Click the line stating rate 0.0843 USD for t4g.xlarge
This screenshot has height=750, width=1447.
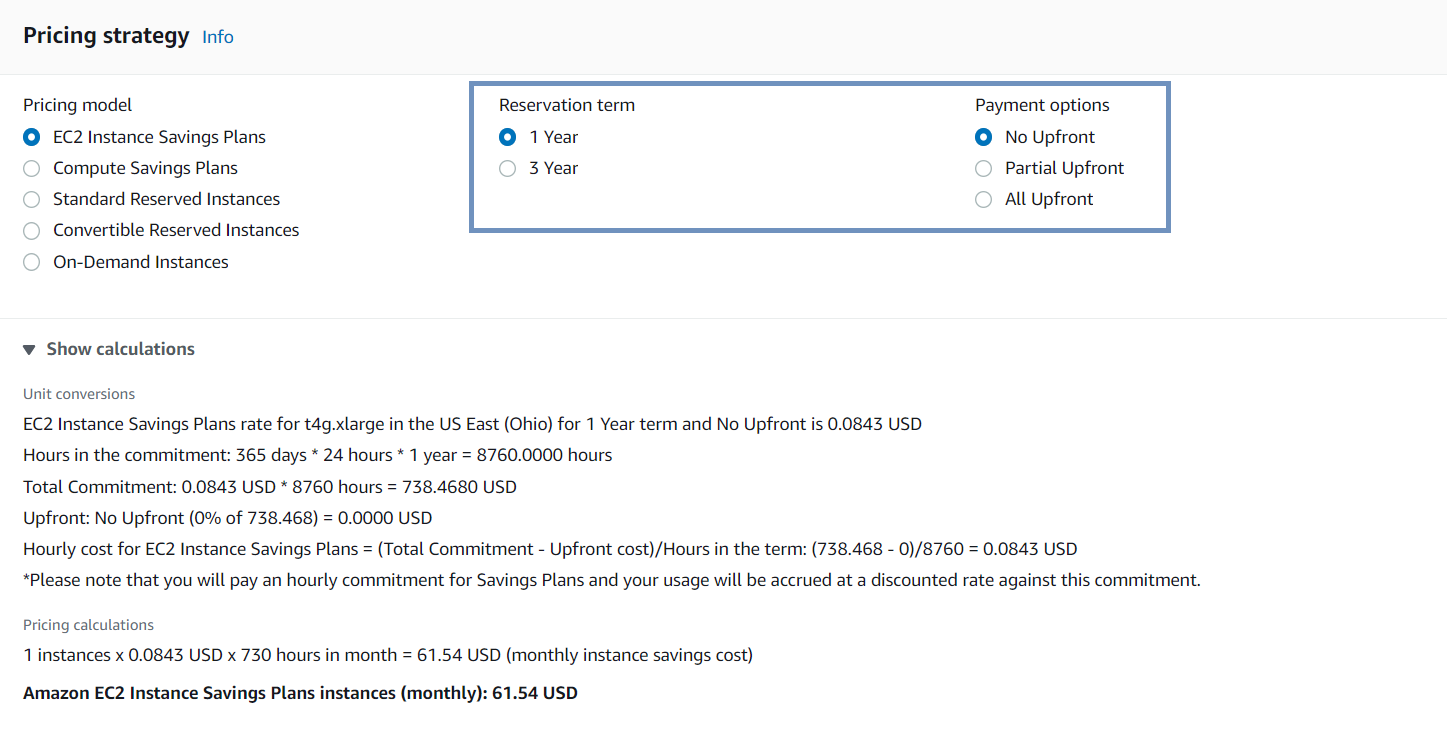click(x=473, y=424)
